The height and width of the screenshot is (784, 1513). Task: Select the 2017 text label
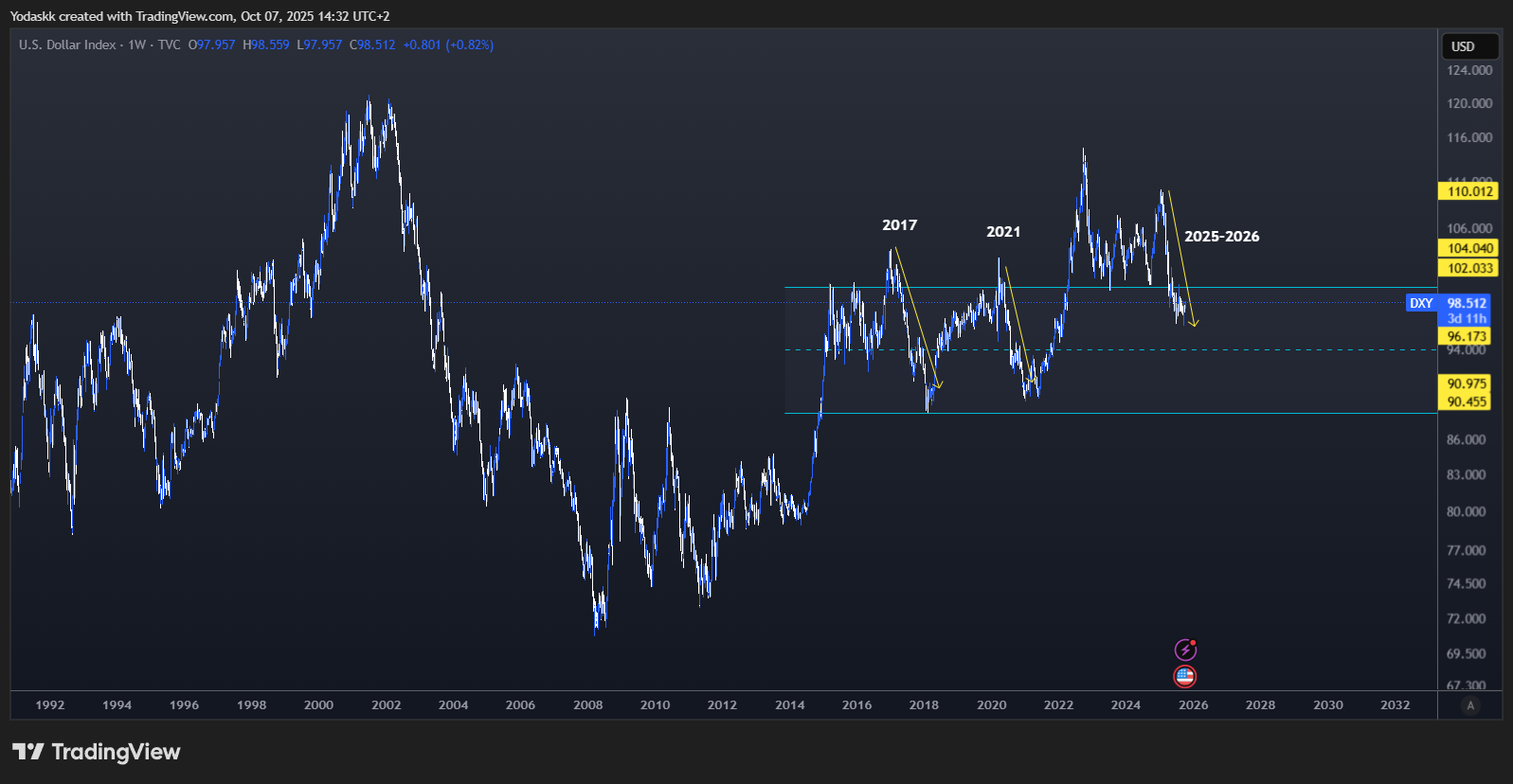[899, 225]
